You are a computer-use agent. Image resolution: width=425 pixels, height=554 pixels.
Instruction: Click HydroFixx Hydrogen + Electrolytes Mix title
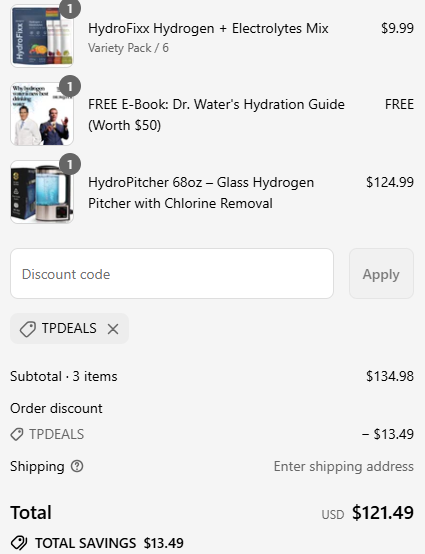(x=208, y=28)
